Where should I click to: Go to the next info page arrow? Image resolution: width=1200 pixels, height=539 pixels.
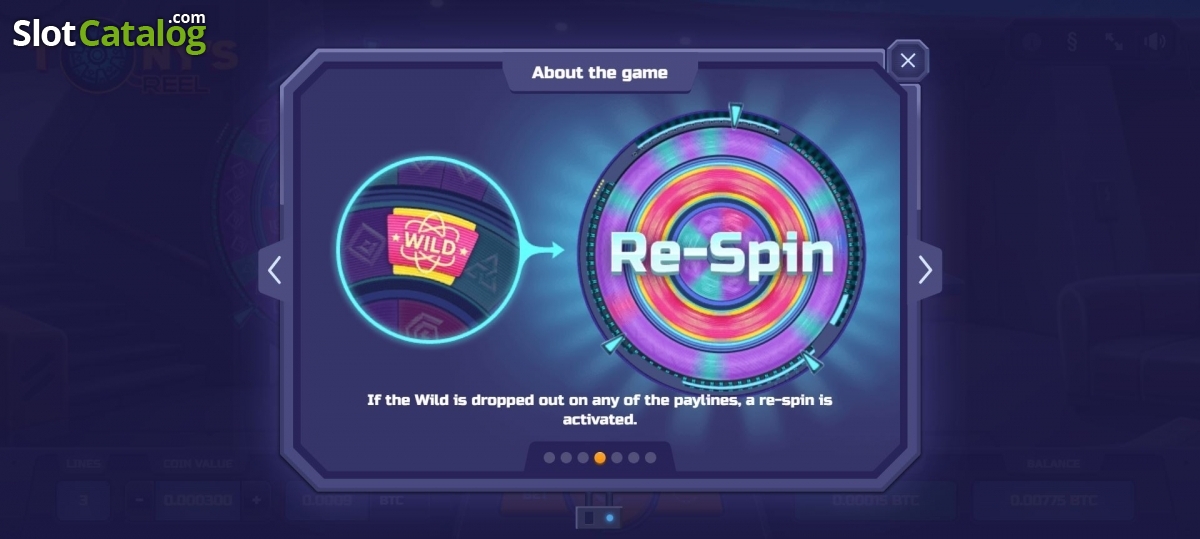click(x=925, y=270)
